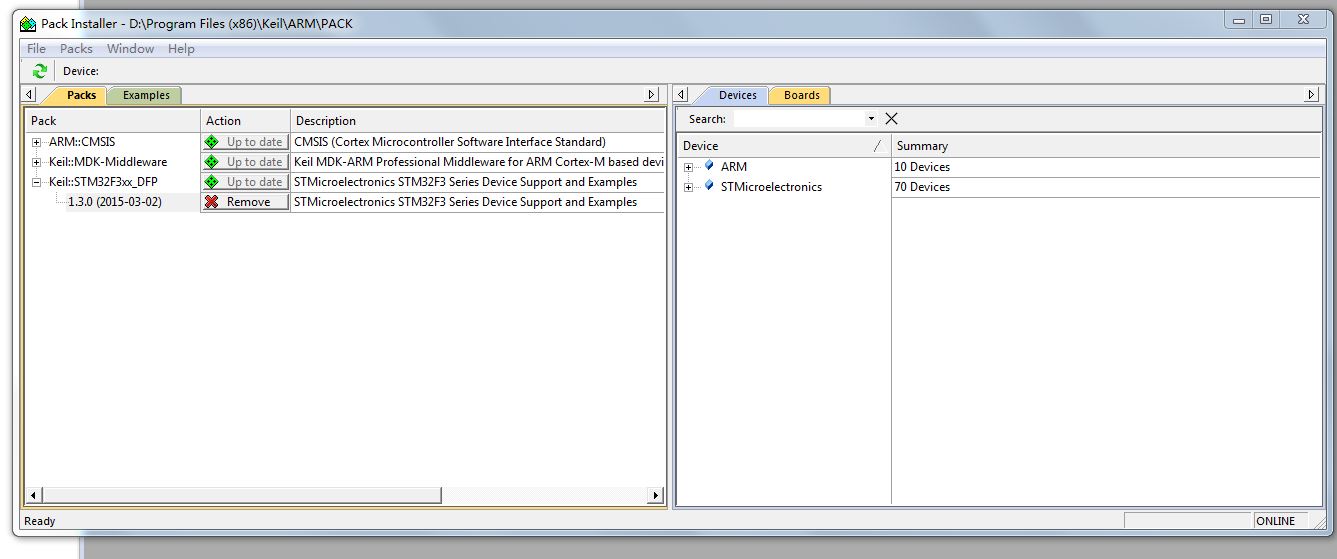The height and width of the screenshot is (559, 1337).
Task: Click the packs scrollbar left arrow
Action: [34, 495]
